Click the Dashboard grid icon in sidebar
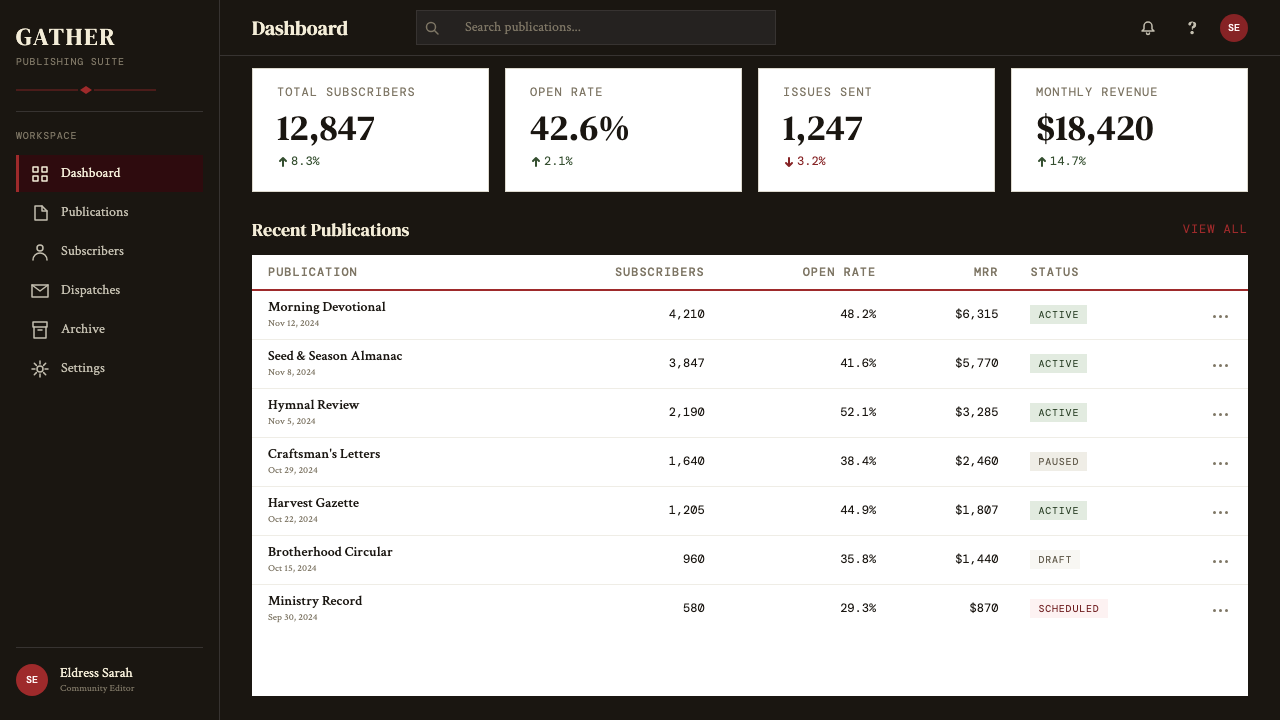Screen dimensions: 1280x720 [x=40, y=174]
